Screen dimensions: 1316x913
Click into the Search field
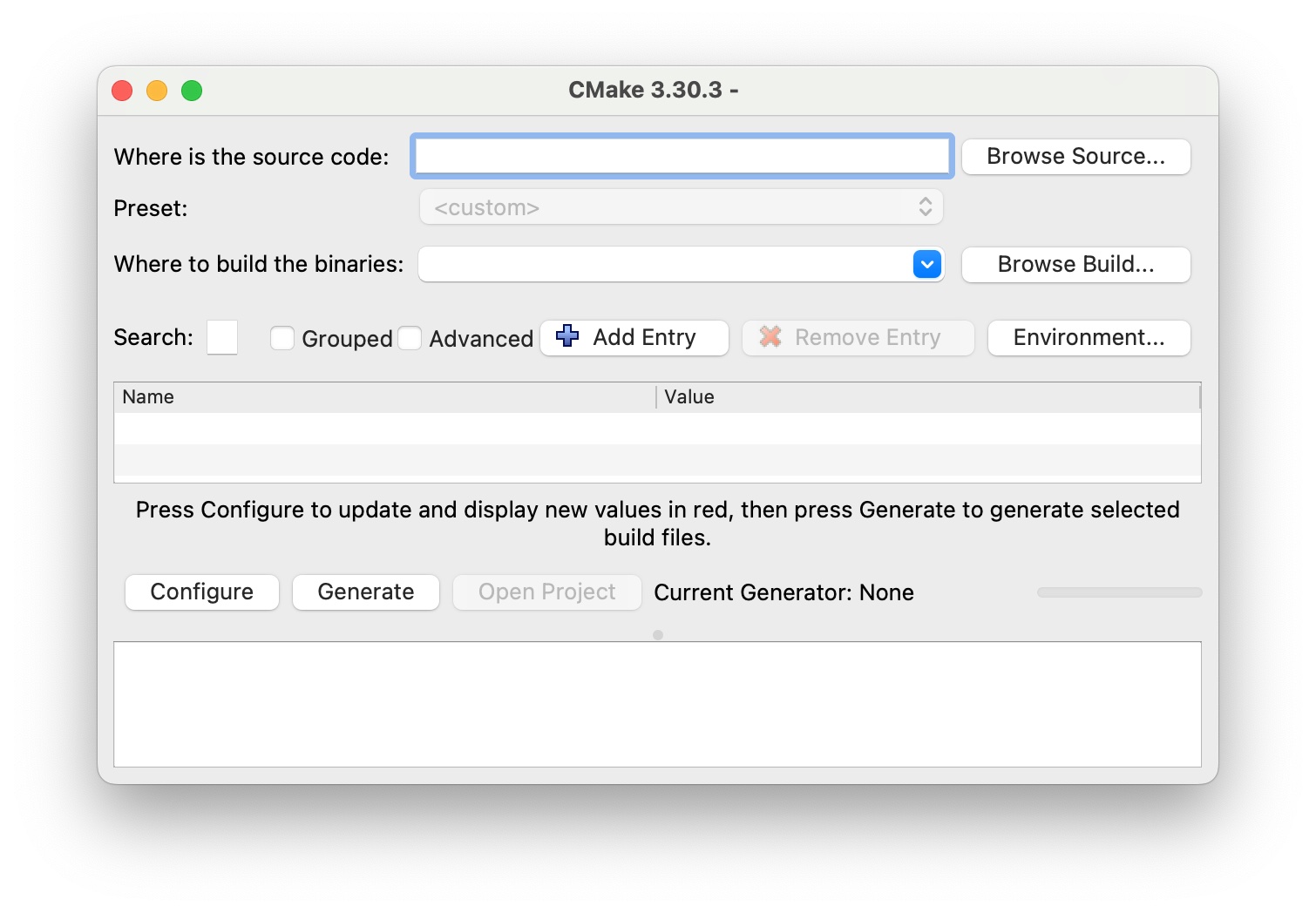222,337
